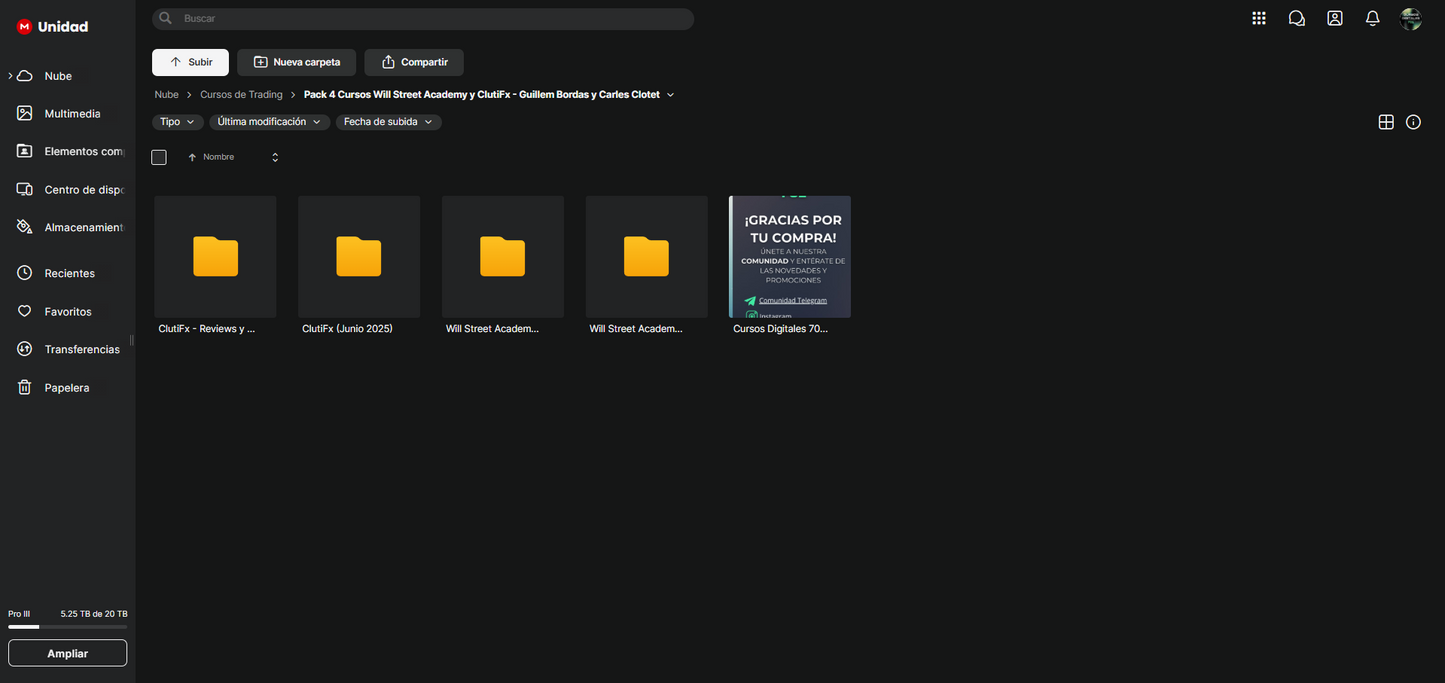Open the Fecha de subida filter
1445x683 pixels.
(x=388, y=122)
